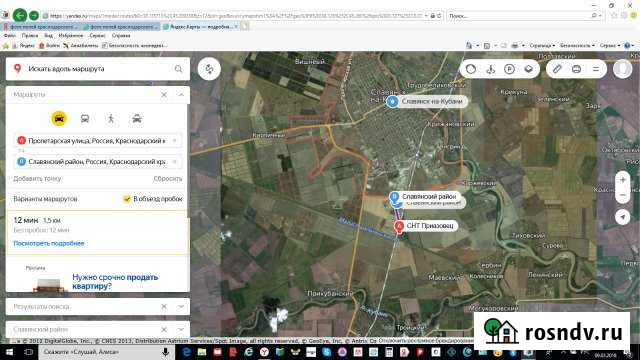Select the '12 мин 1,5 км' route option

tap(98, 232)
